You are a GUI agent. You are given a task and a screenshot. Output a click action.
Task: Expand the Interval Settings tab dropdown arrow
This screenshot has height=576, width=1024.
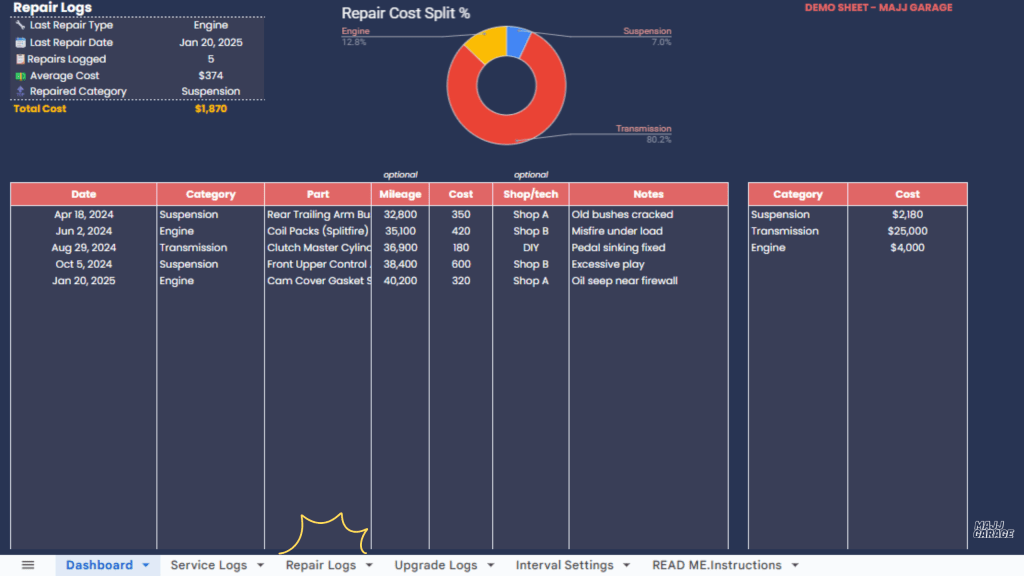[627, 565]
